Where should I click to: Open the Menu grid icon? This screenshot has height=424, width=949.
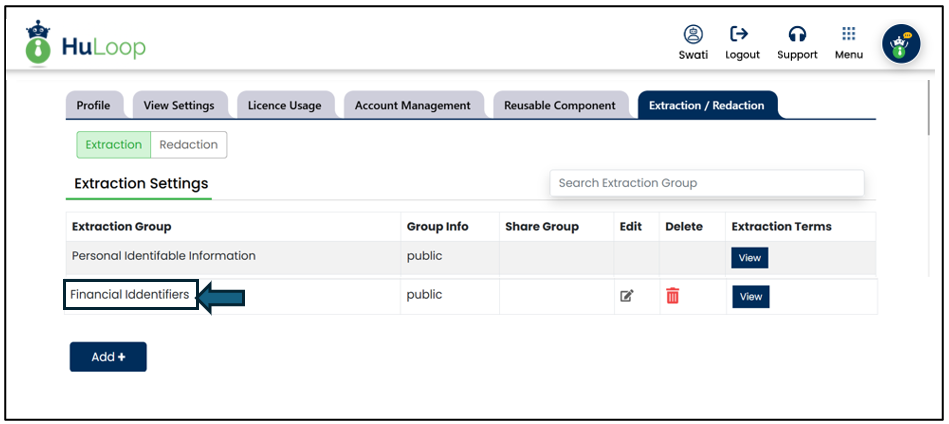[x=848, y=34]
